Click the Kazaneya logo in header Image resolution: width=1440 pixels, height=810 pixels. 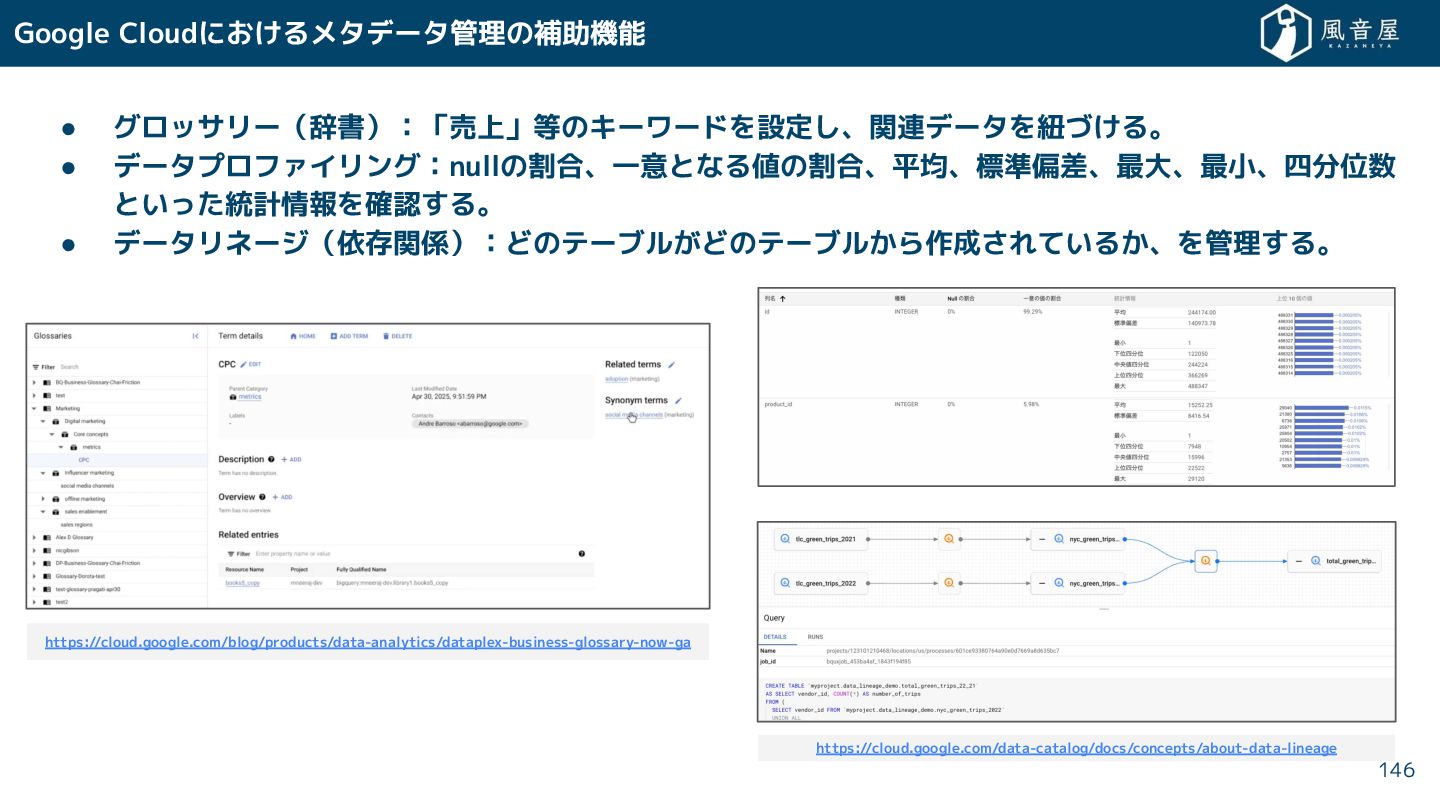[1330, 33]
